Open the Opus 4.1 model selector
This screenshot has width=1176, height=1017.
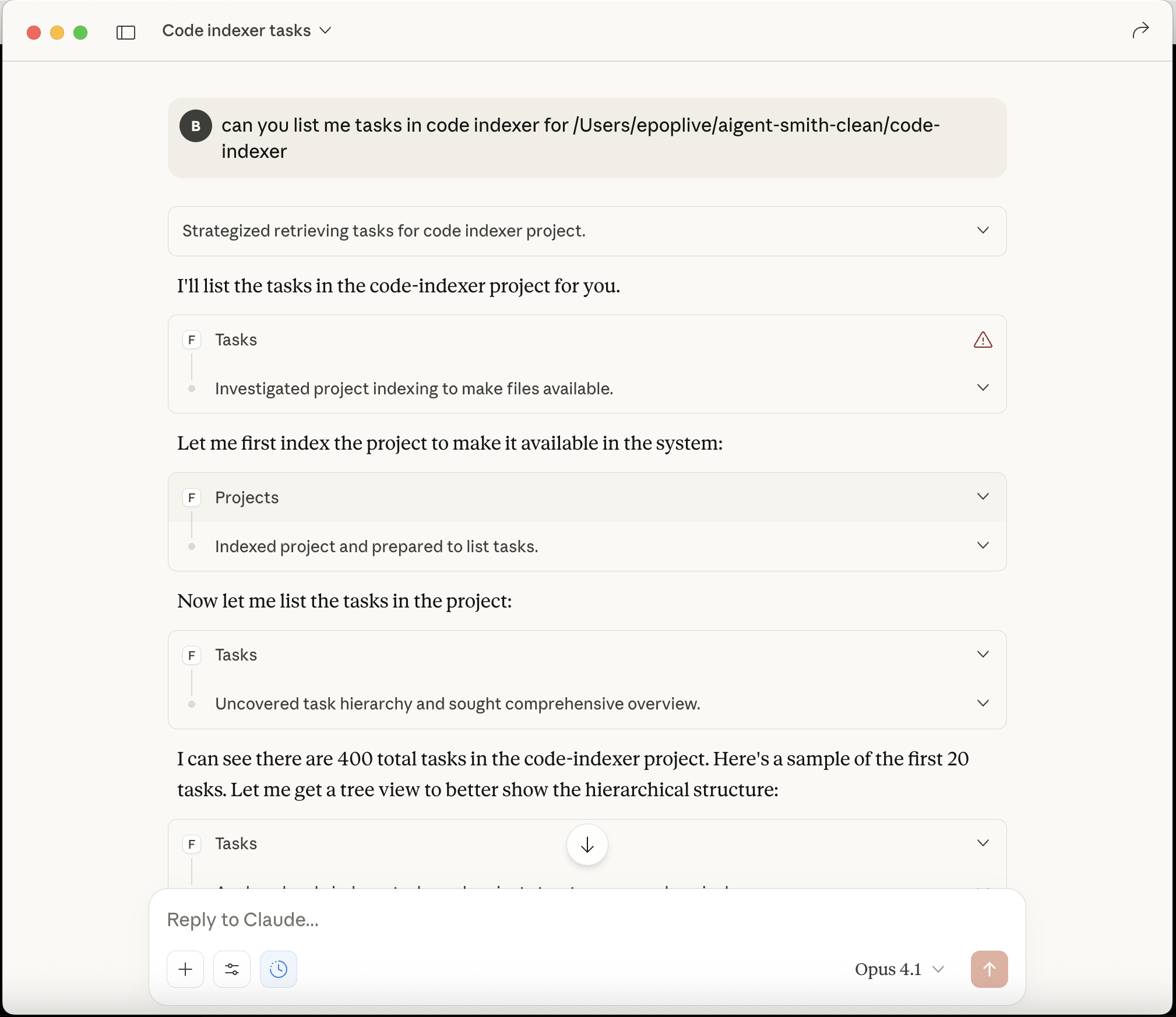(898, 969)
